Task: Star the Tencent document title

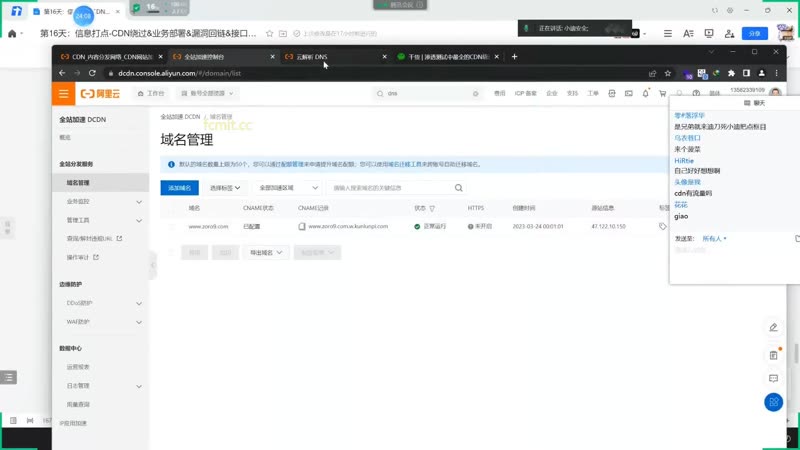Action: (269, 33)
